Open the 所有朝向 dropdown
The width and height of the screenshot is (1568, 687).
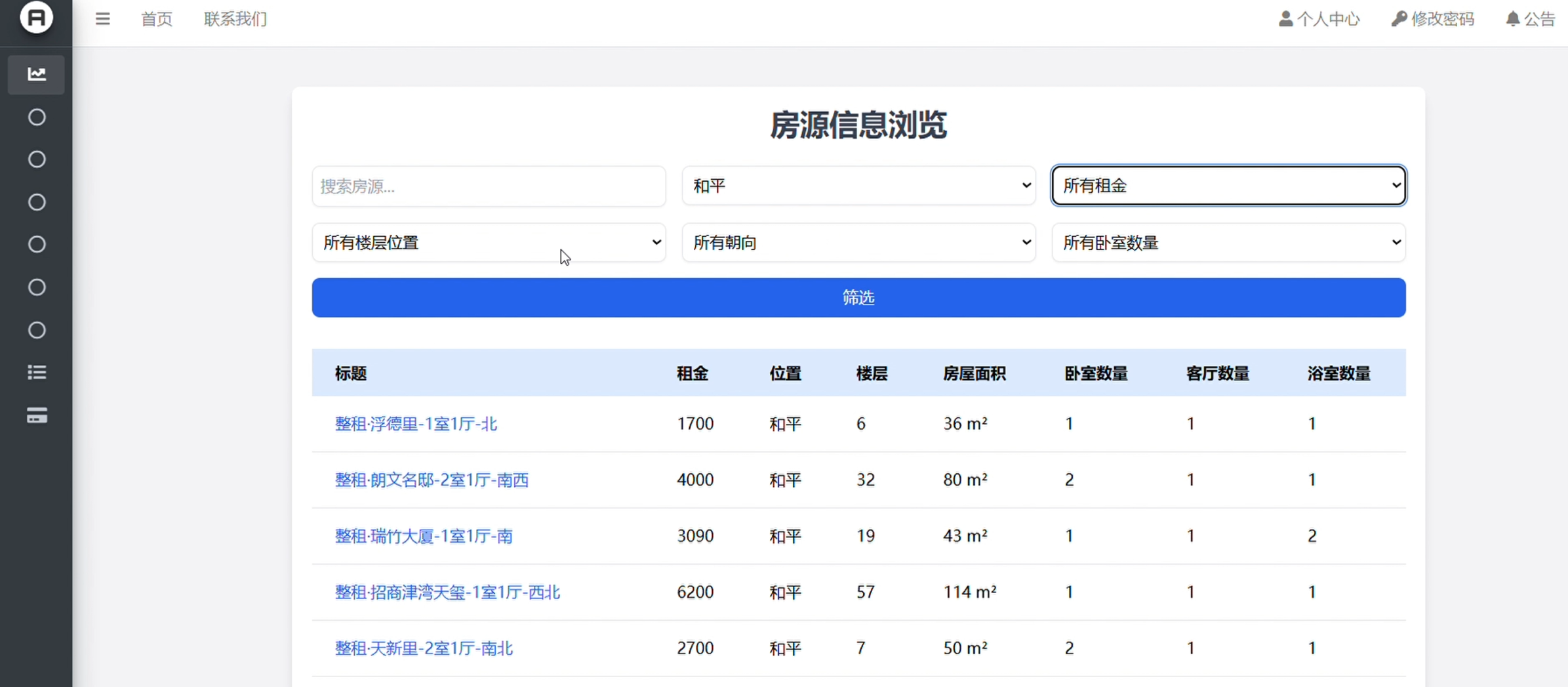[859, 243]
